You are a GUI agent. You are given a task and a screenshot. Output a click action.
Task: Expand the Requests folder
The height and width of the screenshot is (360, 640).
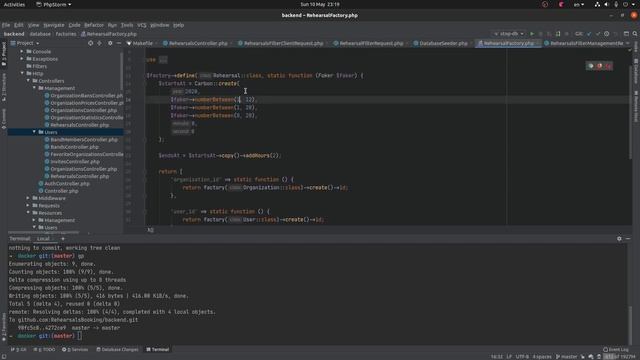tap(28, 206)
